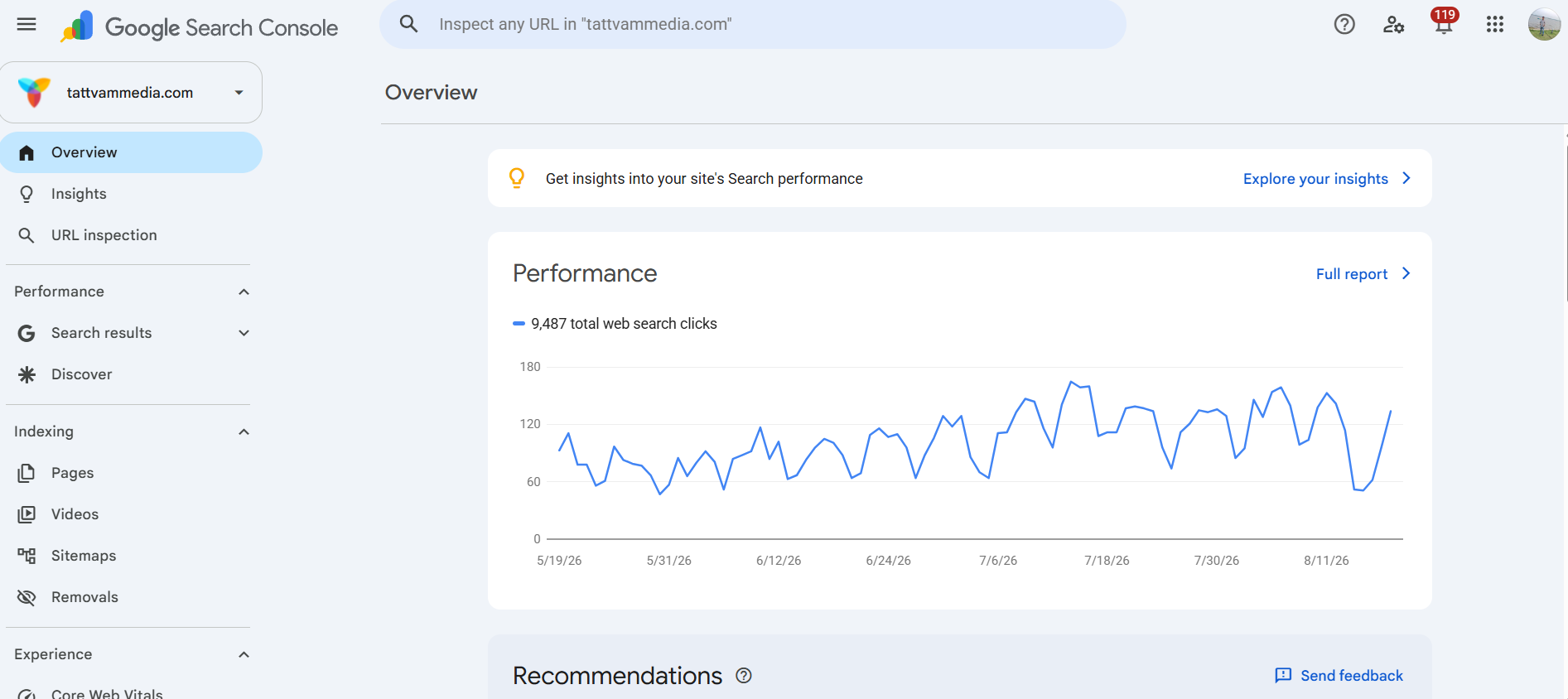
Task: Click the 7/18/26 date label on chart
Action: point(1107,561)
